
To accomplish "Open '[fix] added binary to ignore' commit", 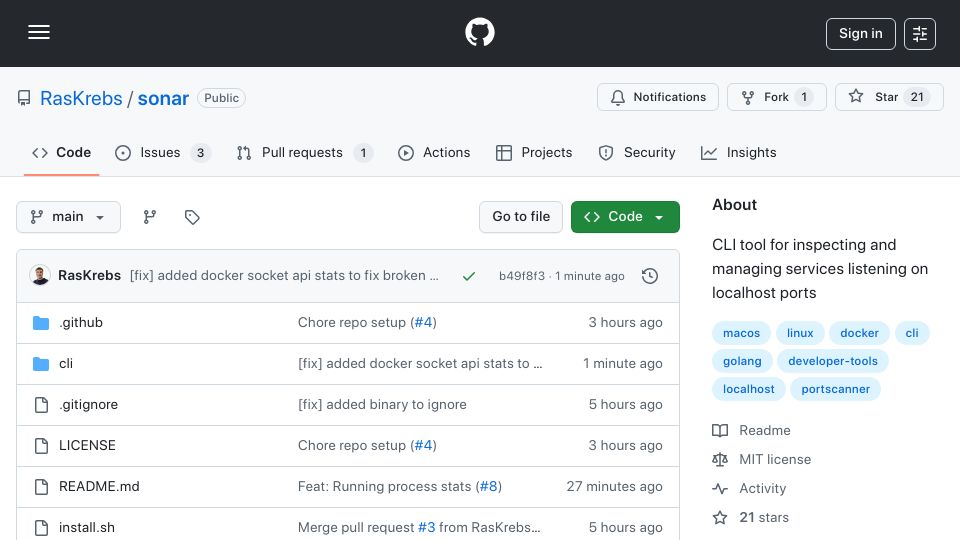I will [382, 405].
